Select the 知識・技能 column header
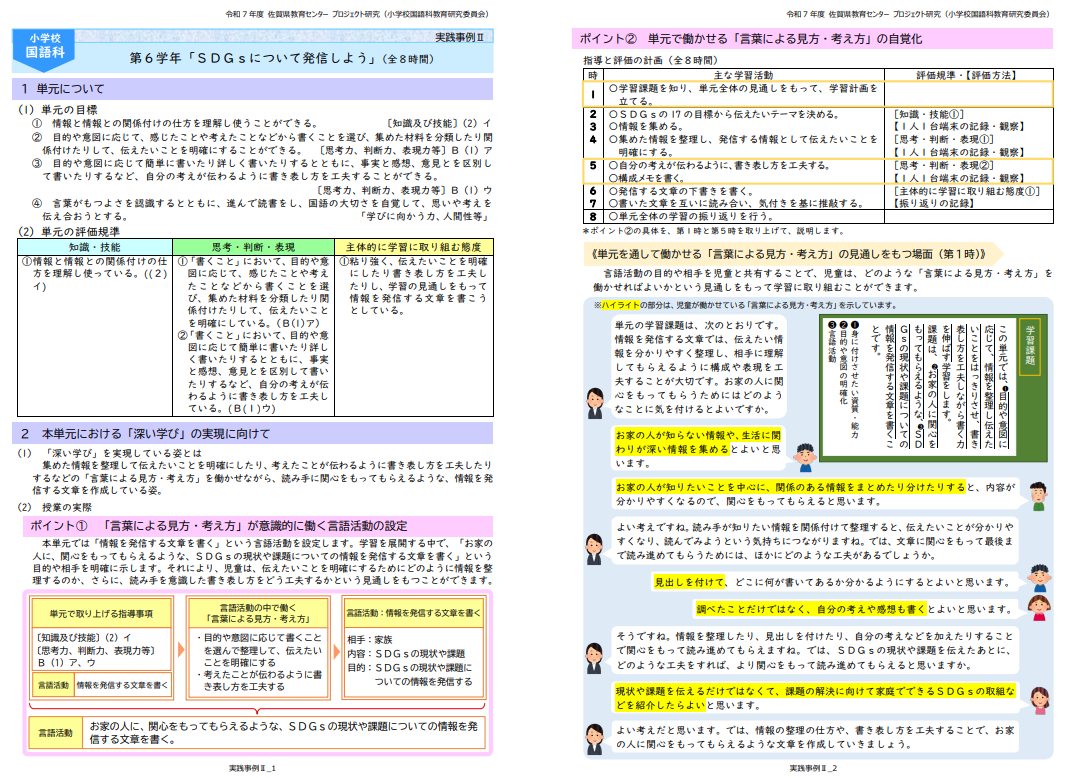1071x778 pixels. (x=95, y=246)
